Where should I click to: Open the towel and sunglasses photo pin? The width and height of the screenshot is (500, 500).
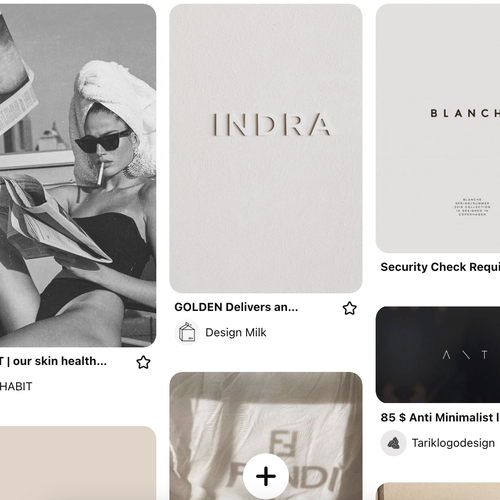coord(78,175)
